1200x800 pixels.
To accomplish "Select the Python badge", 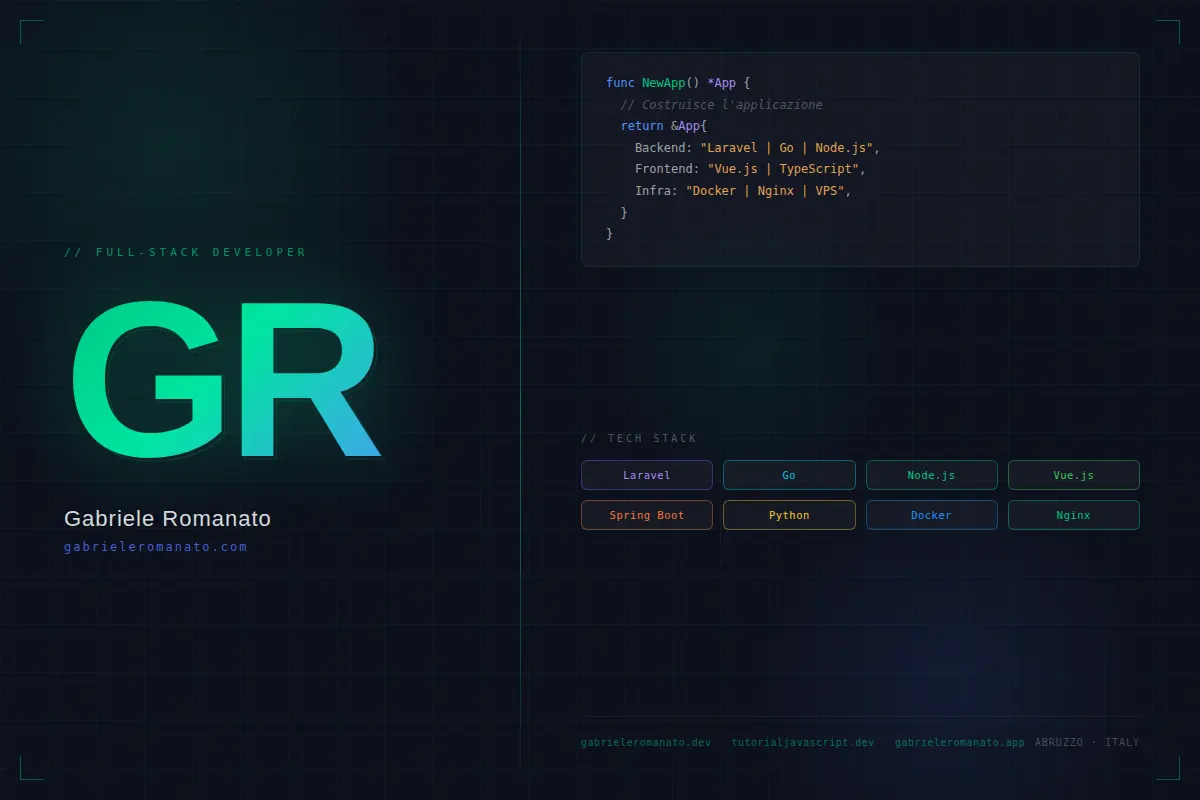I will [789, 515].
